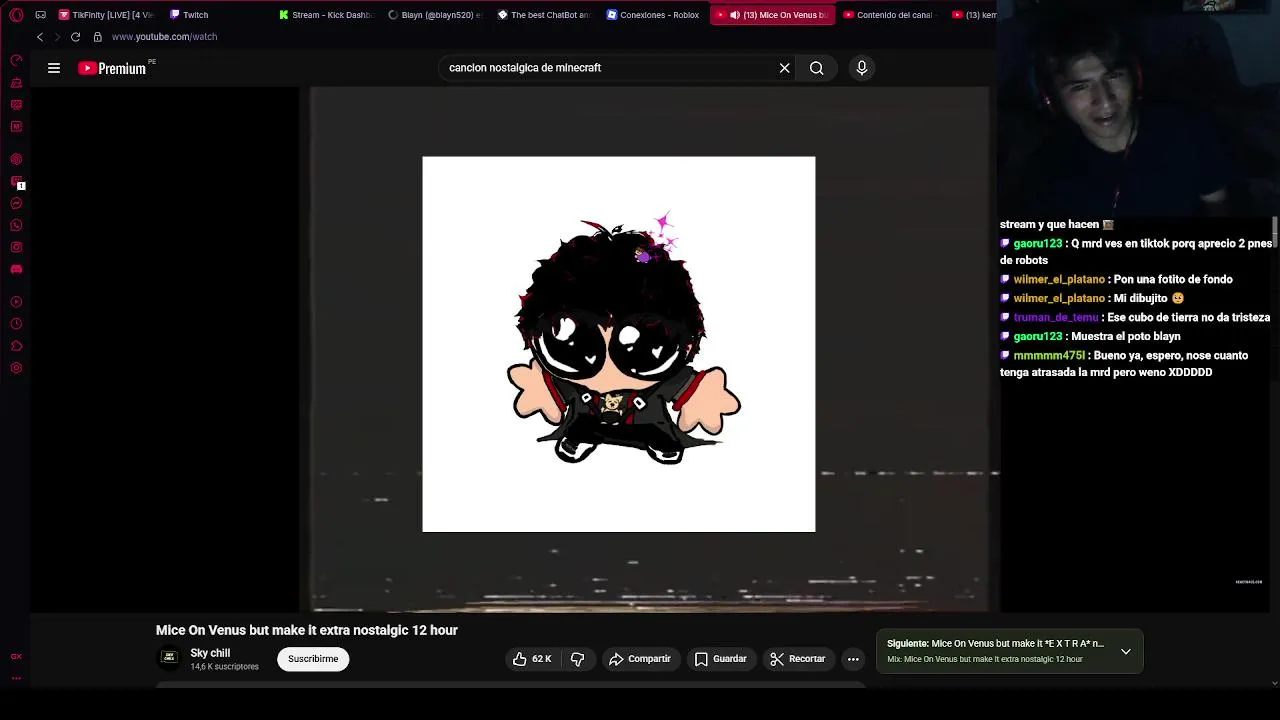Click gaoru123 on Muestra el poto message

(1038, 336)
